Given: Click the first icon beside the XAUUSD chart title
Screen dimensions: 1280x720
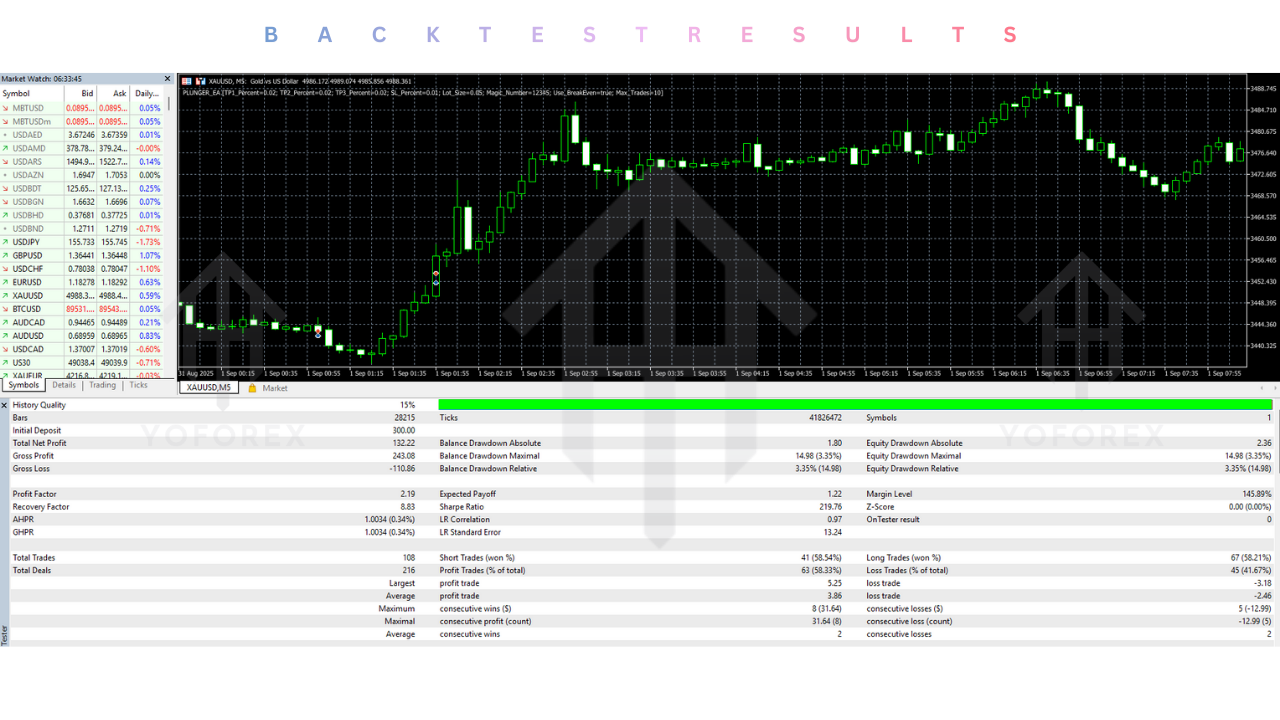Looking at the screenshot, I should (185, 81).
